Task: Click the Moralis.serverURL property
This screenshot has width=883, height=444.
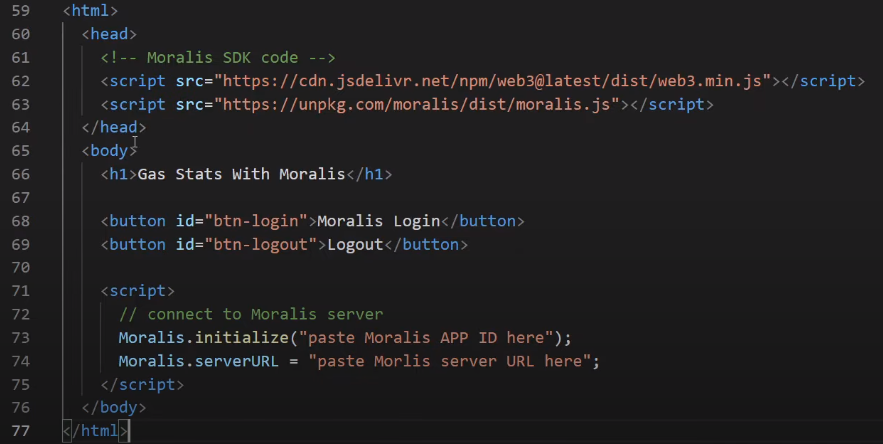Action: (x=198, y=361)
